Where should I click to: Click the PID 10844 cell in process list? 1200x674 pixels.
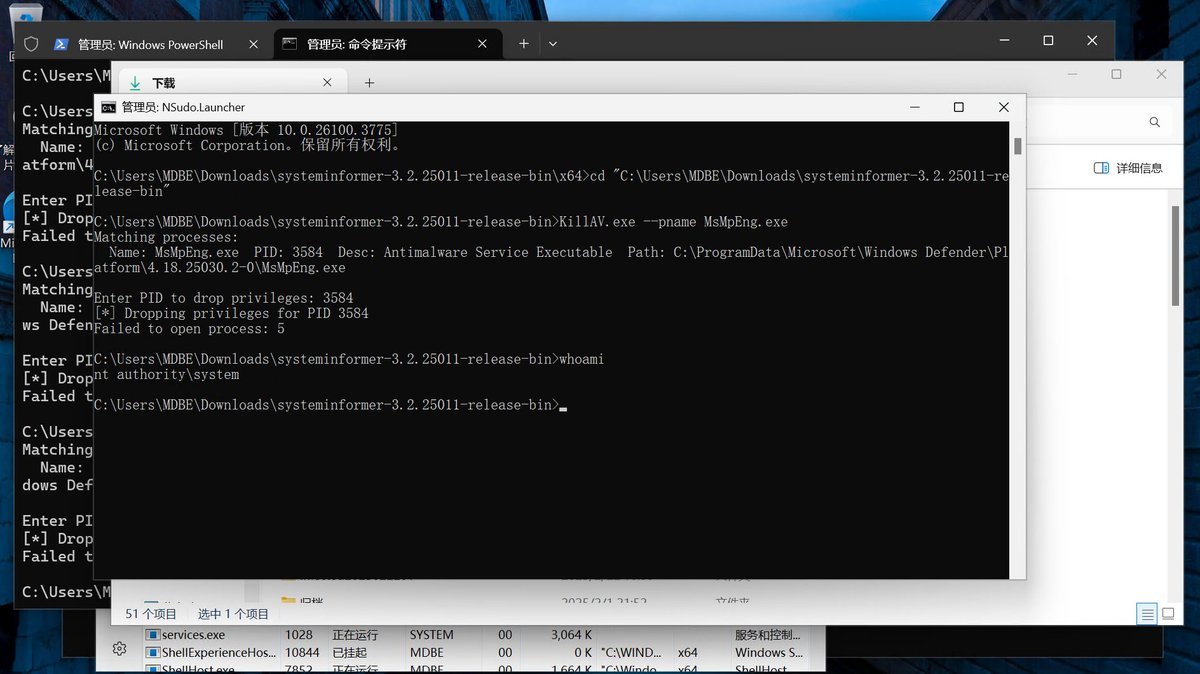(x=302, y=652)
